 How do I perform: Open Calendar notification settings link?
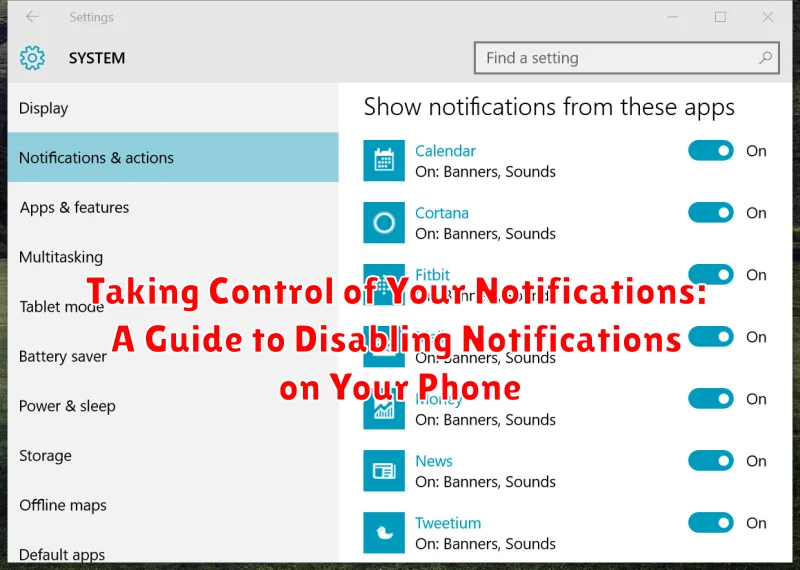click(445, 151)
